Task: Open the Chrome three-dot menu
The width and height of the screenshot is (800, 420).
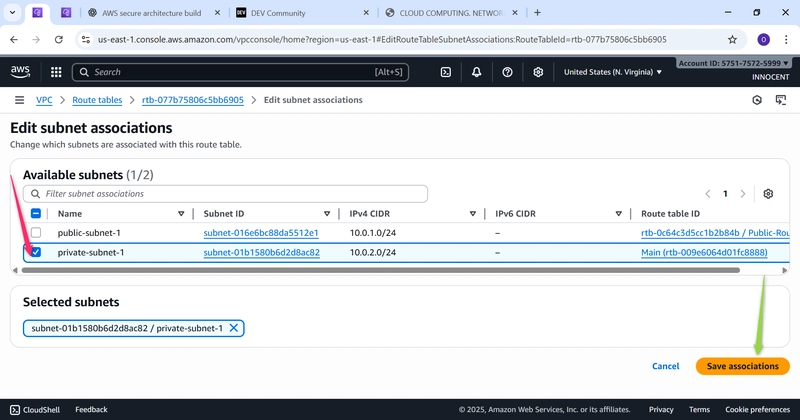Action: pos(786,39)
